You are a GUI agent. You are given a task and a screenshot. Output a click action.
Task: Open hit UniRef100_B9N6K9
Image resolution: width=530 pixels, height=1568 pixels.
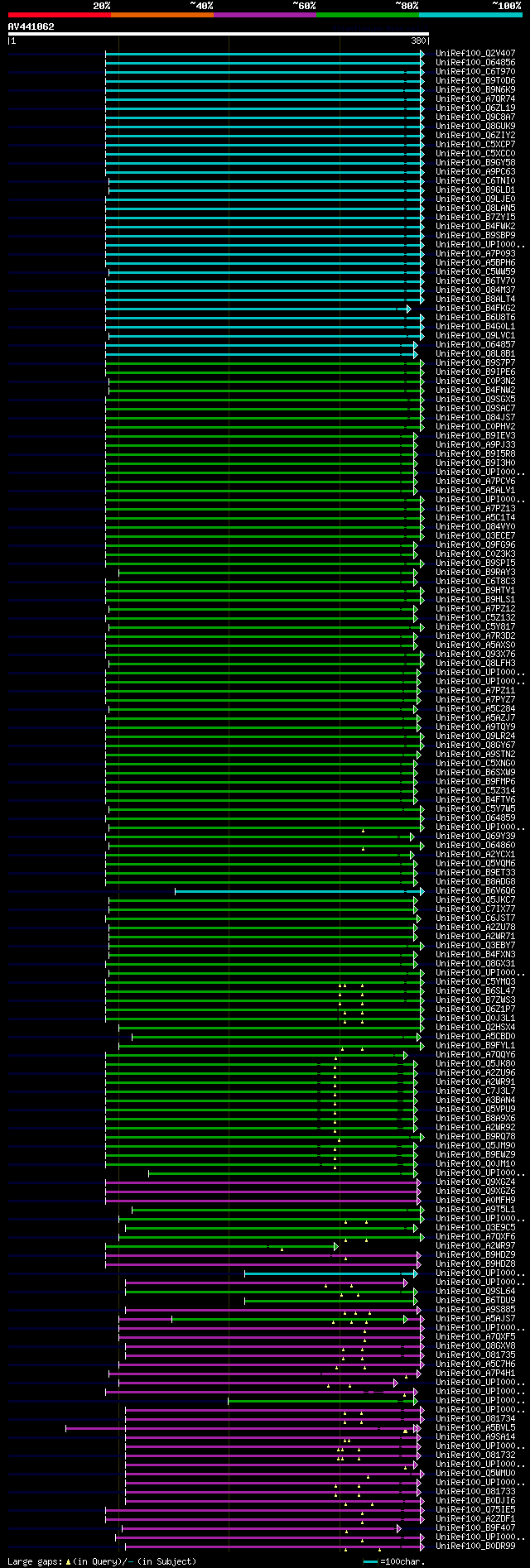[x=475, y=90]
